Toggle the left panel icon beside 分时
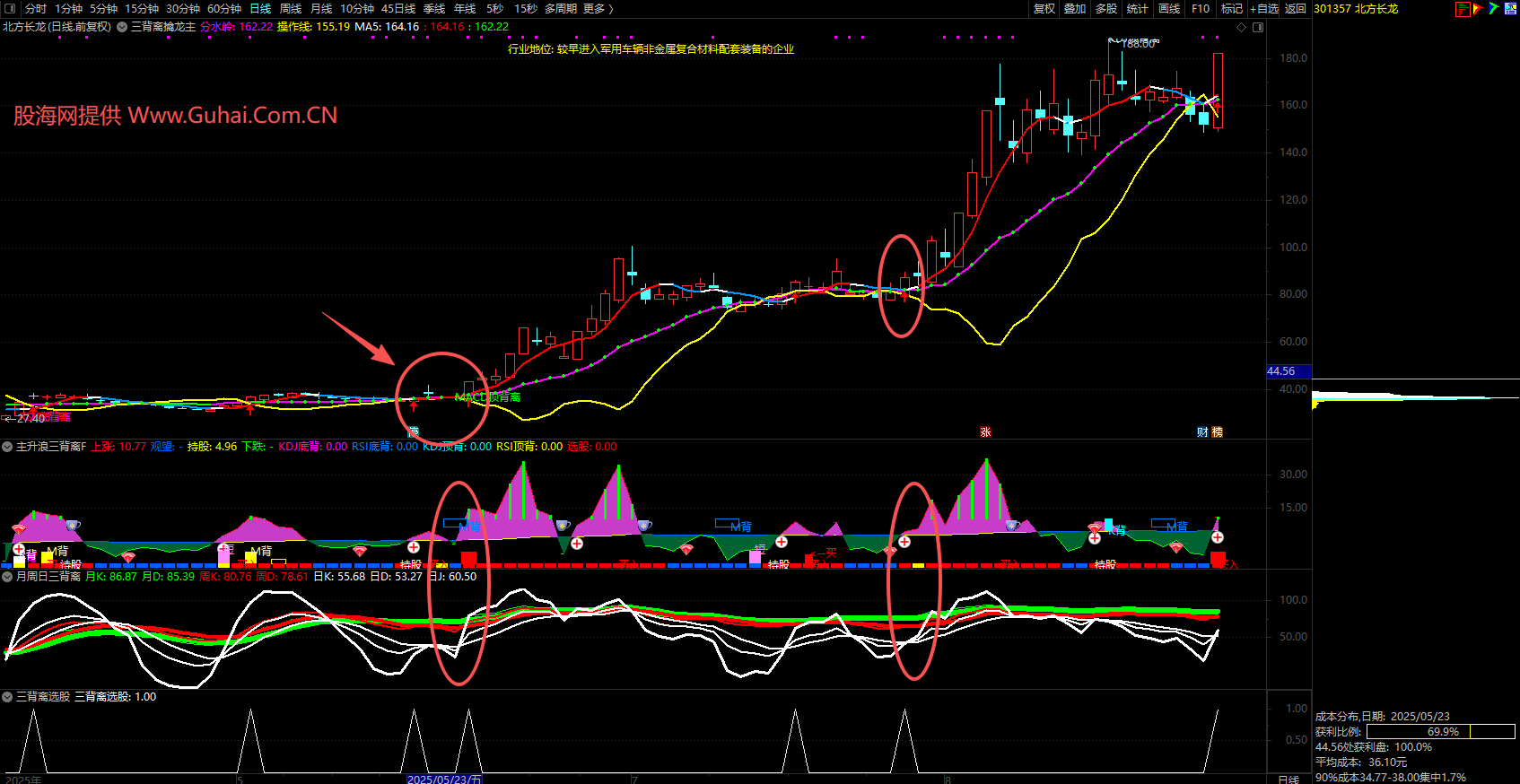This screenshot has height=784, width=1520. click(x=10, y=8)
